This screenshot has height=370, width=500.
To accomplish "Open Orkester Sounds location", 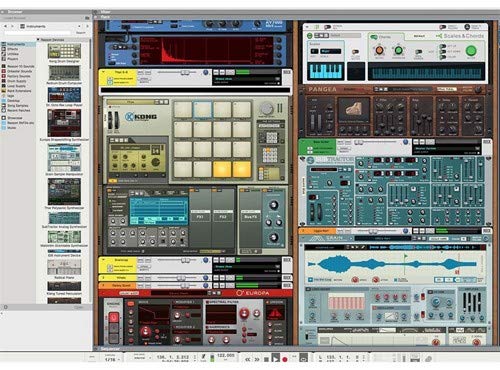I will coord(19,71).
